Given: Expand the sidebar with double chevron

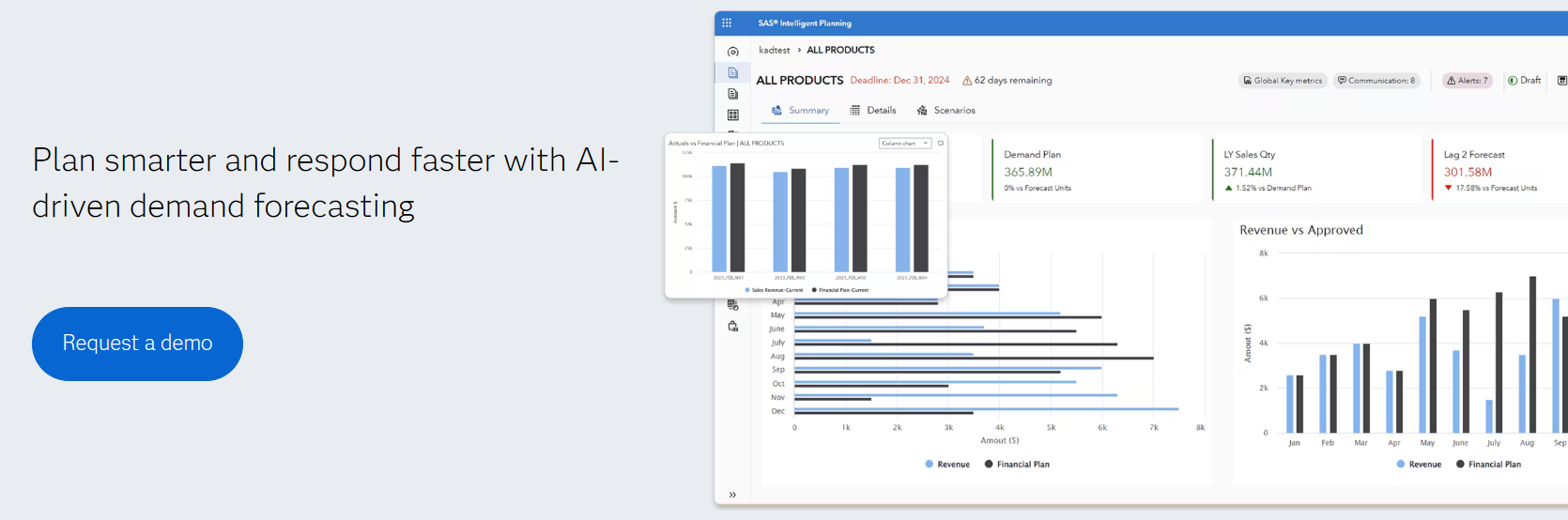Looking at the screenshot, I should [733, 495].
